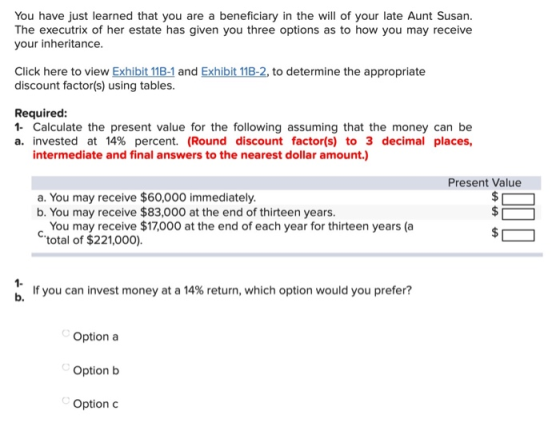Open the Exhibit 11B-1 link
This screenshot has height=423, width=560.
143,71
